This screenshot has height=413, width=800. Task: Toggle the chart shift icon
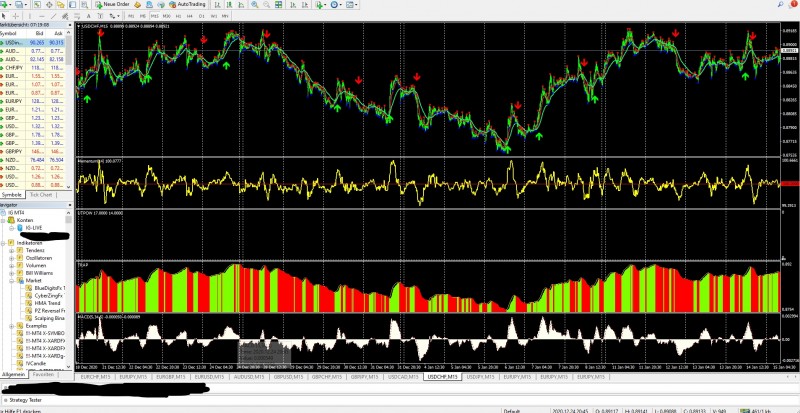point(305,5)
